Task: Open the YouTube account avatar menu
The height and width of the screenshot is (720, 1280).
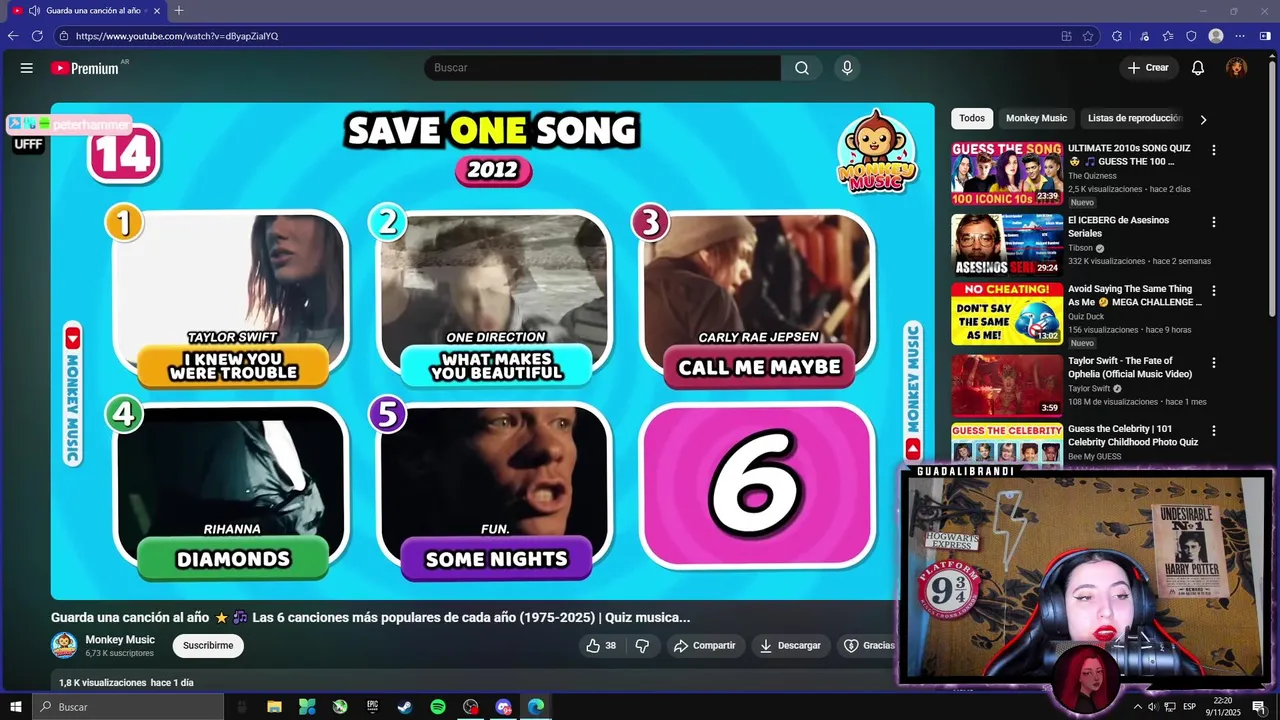Action: tap(1237, 68)
